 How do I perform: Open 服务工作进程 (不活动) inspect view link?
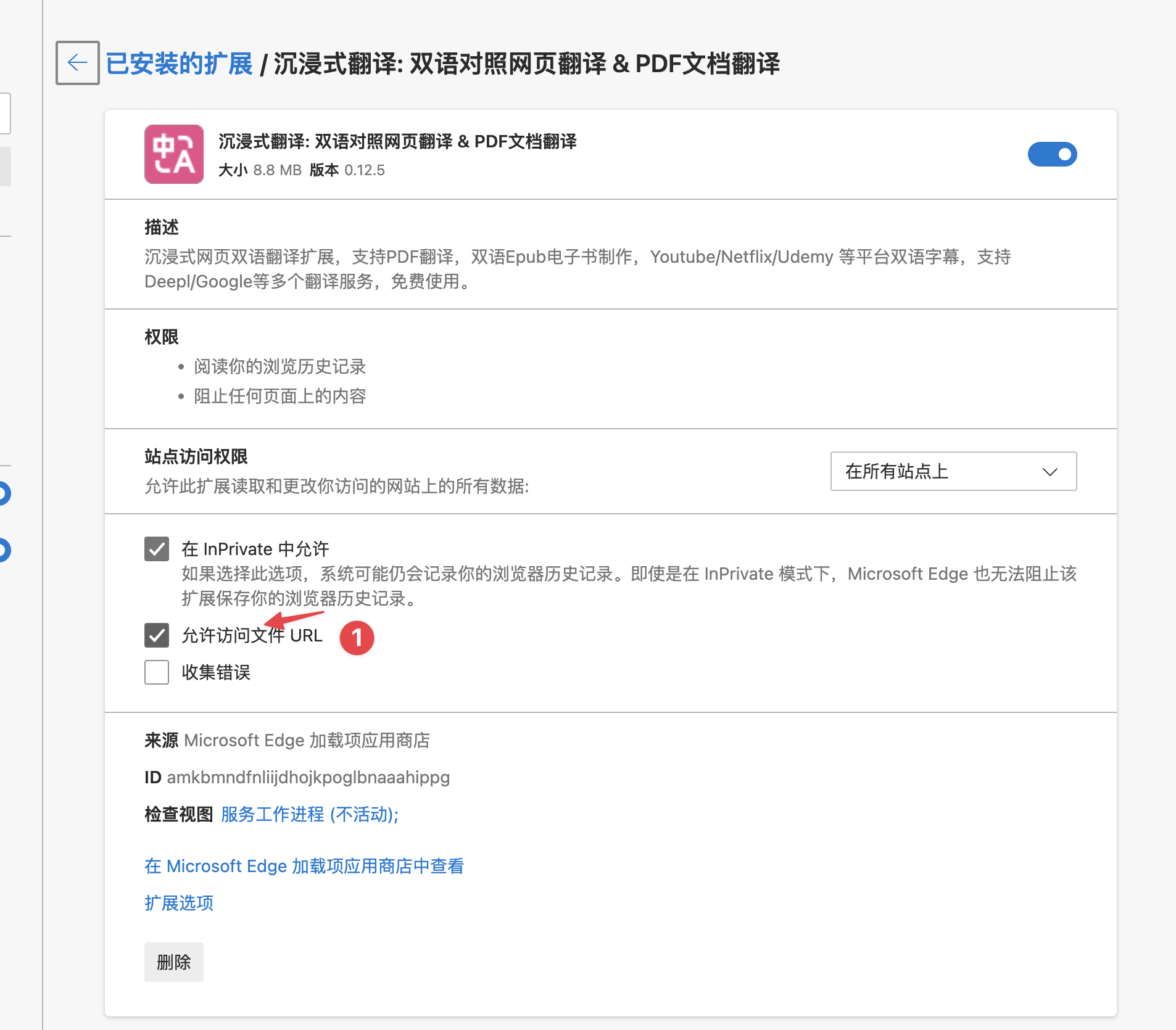click(309, 815)
